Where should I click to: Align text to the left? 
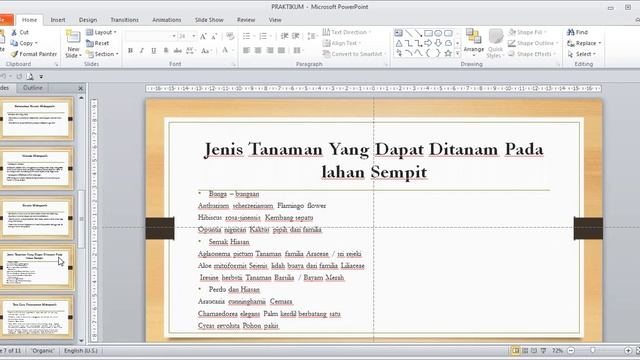point(247,51)
